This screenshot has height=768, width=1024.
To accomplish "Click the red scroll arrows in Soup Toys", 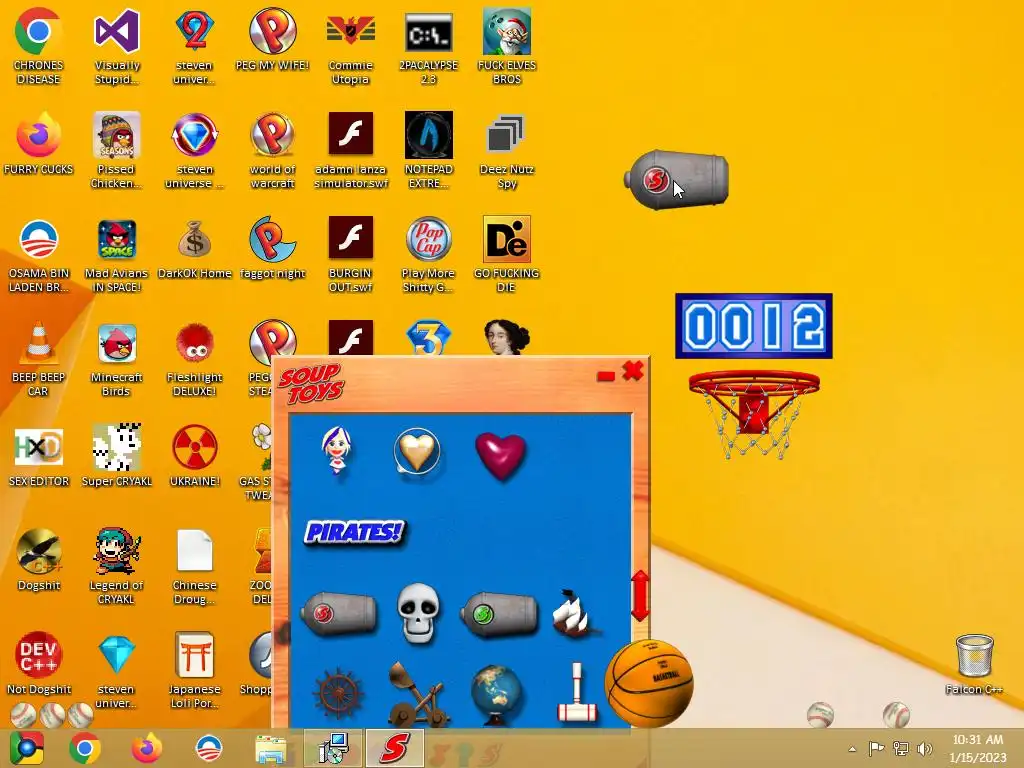I will pyautogui.click(x=639, y=596).
